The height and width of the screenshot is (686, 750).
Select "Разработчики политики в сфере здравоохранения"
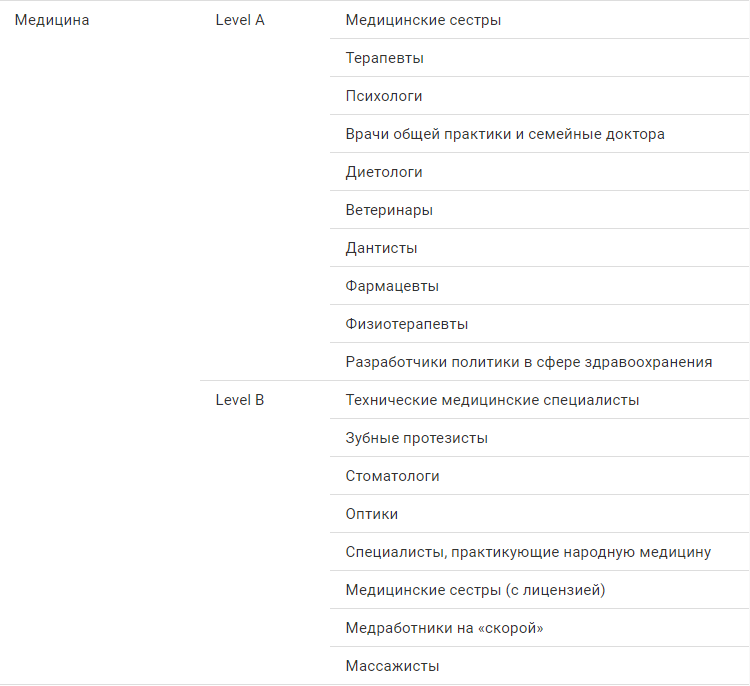[529, 362]
